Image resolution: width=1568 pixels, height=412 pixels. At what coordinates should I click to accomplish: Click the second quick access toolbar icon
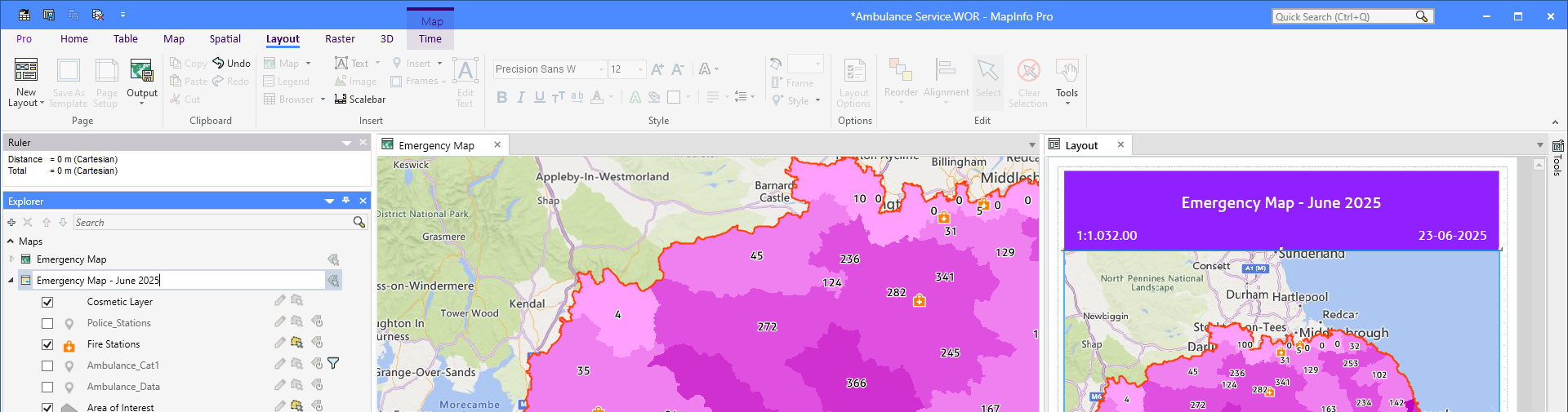click(x=49, y=15)
